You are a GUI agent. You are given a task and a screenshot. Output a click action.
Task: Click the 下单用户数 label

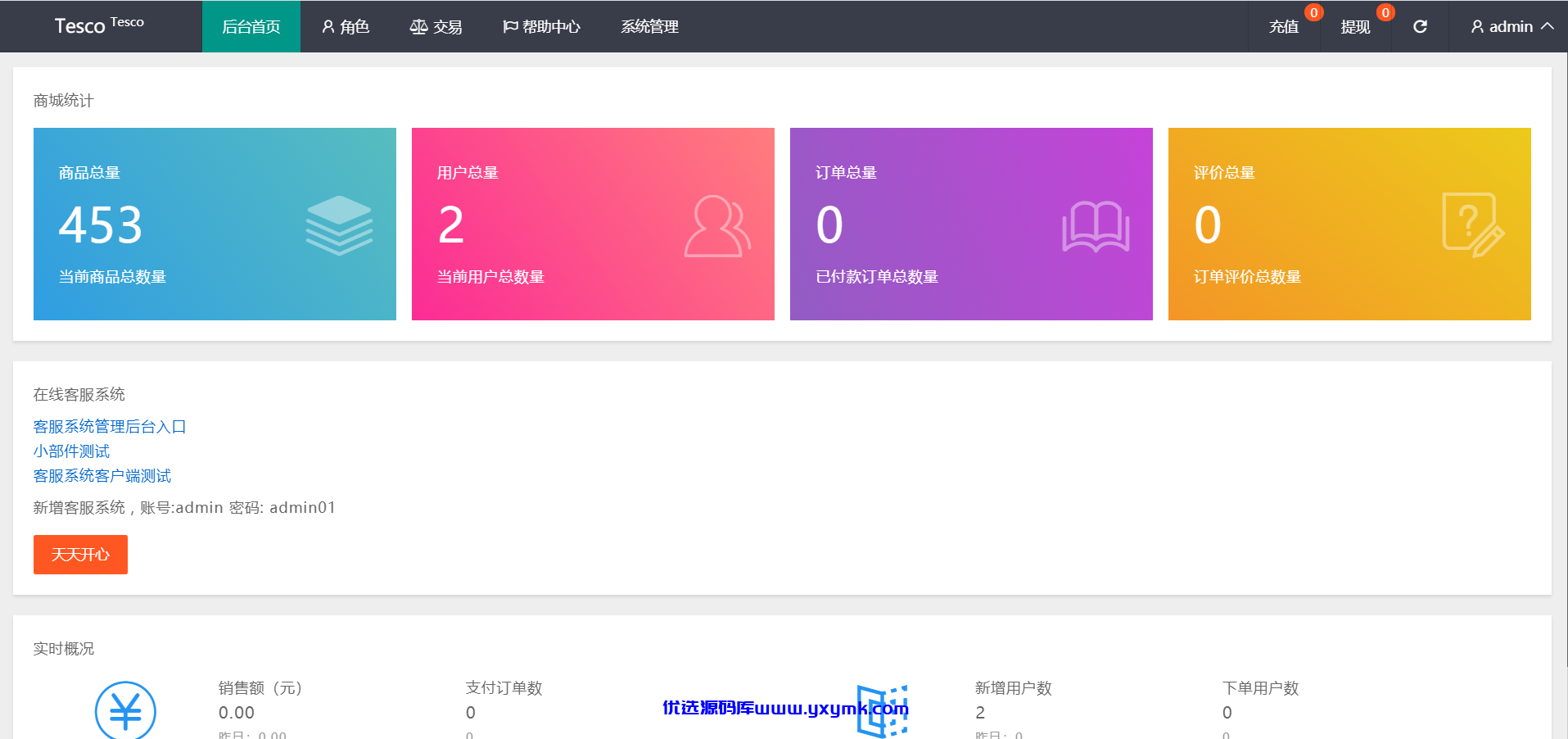point(1261,688)
